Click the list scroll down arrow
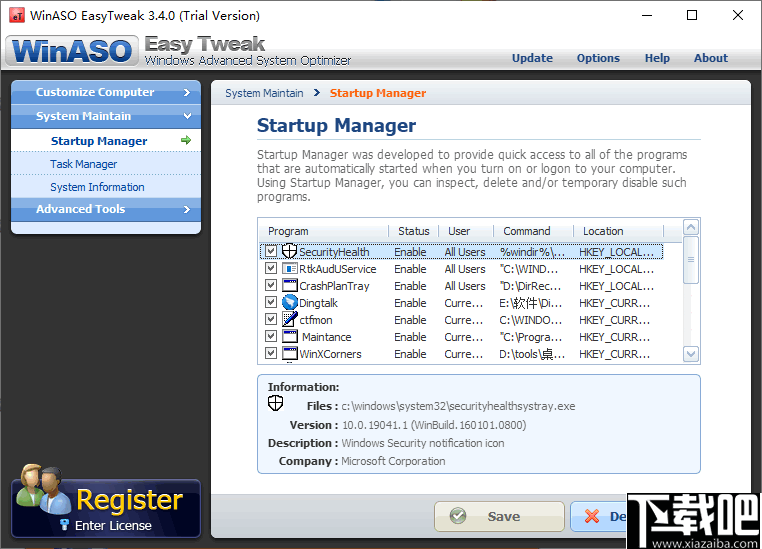 (x=691, y=354)
